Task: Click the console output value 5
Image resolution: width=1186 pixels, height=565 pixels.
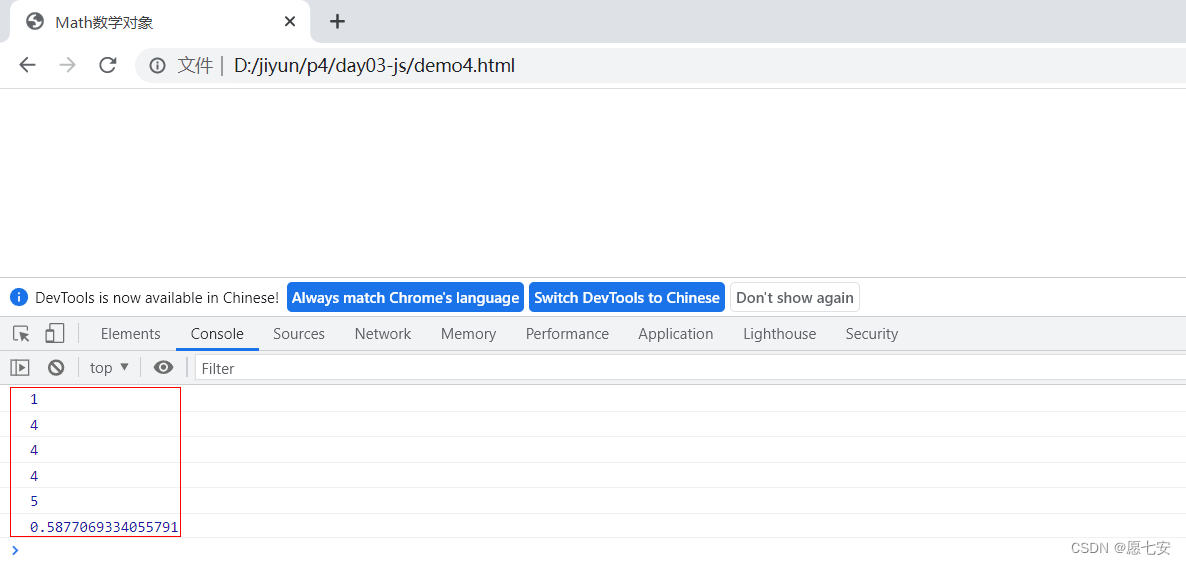Action: [x=34, y=501]
